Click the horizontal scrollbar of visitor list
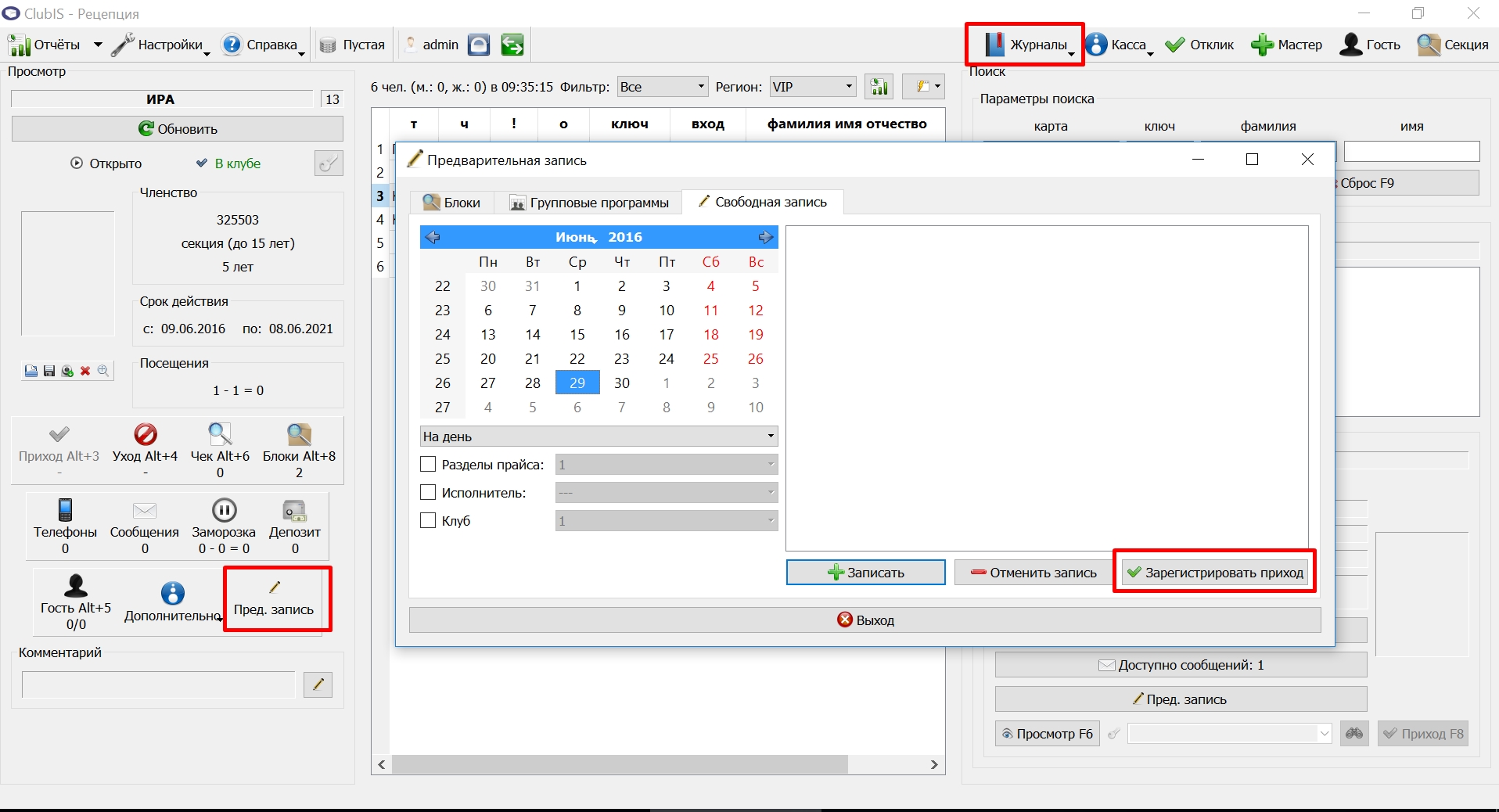Screen dimensions: 1499x812 pyautogui.click(x=620, y=764)
